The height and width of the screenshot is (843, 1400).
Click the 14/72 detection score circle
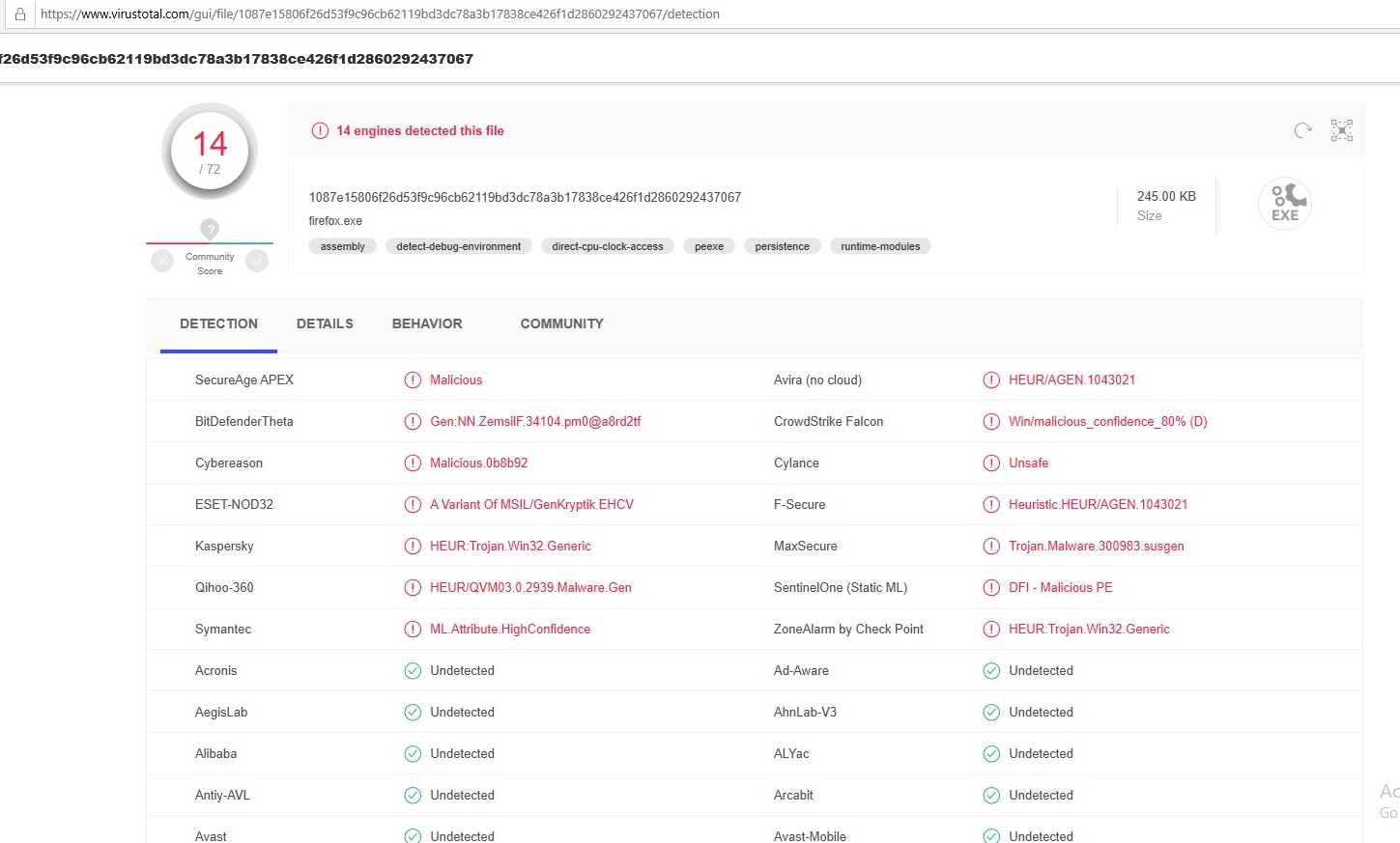tap(209, 151)
